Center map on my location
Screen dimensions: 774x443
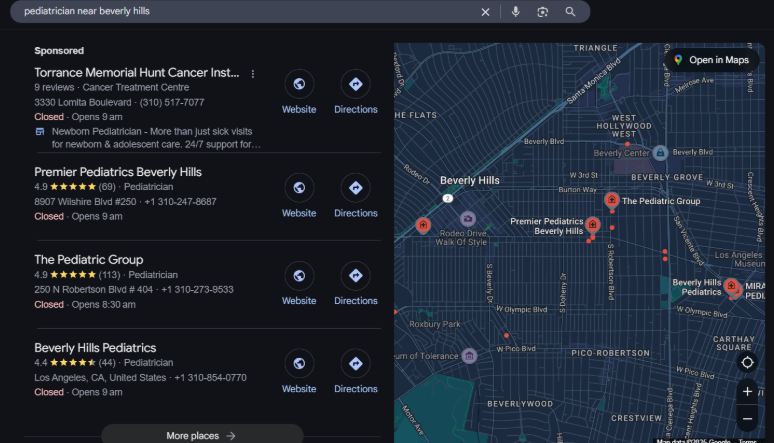(x=747, y=362)
